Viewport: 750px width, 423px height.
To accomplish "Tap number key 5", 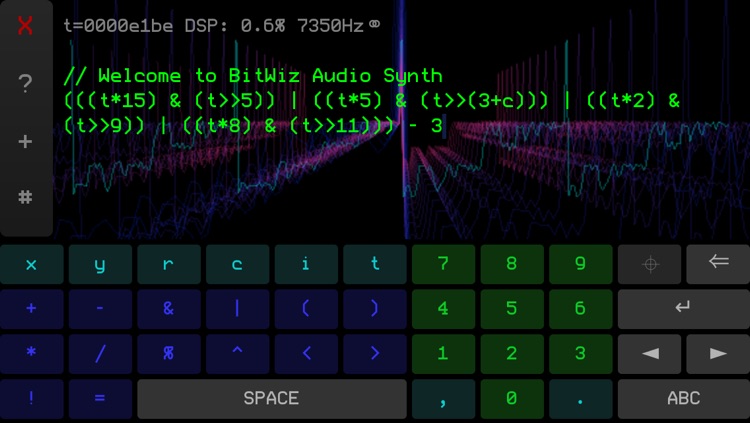I will (x=512, y=309).
